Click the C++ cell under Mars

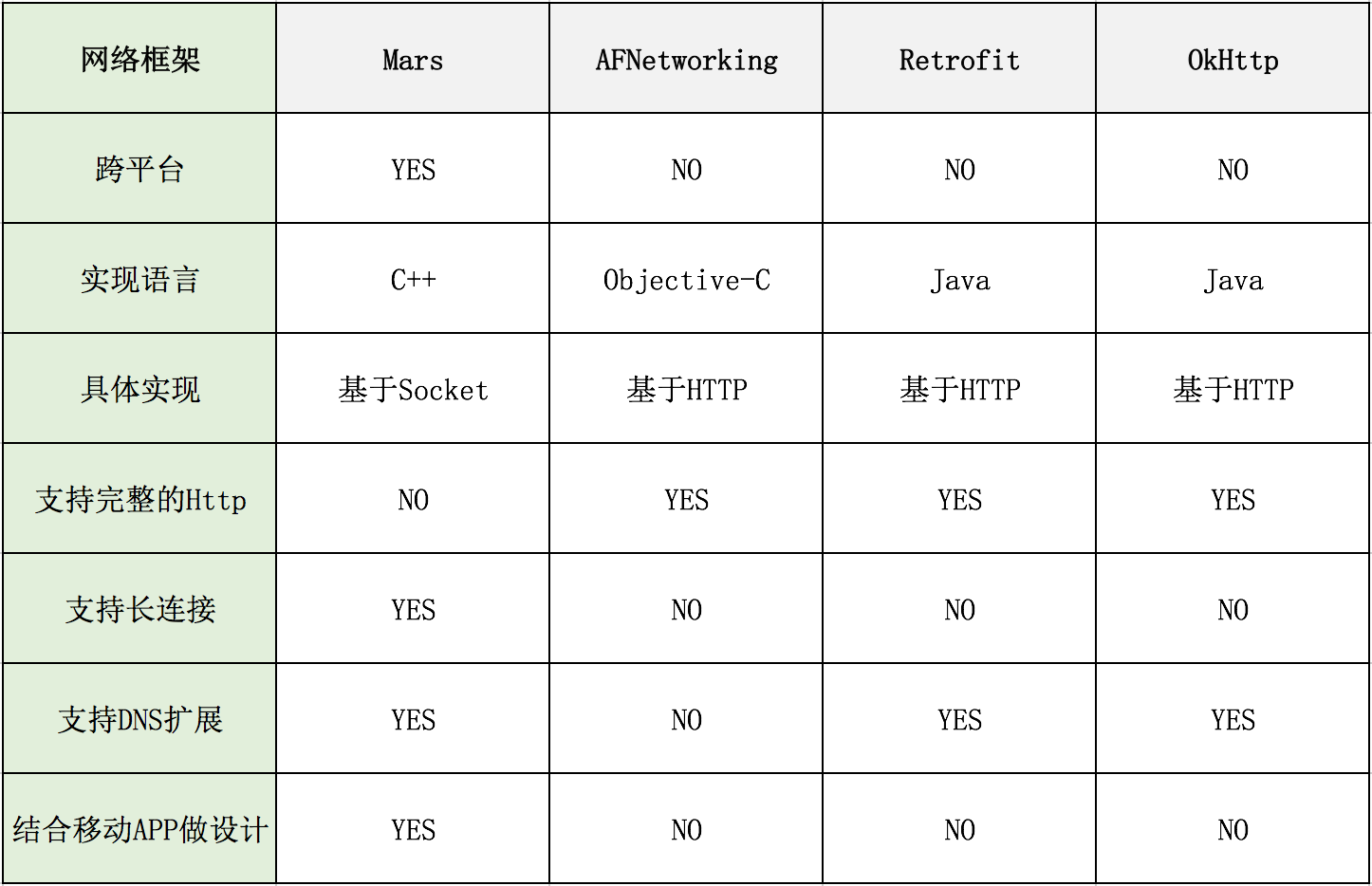pyautogui.click(x=413, y=279)
